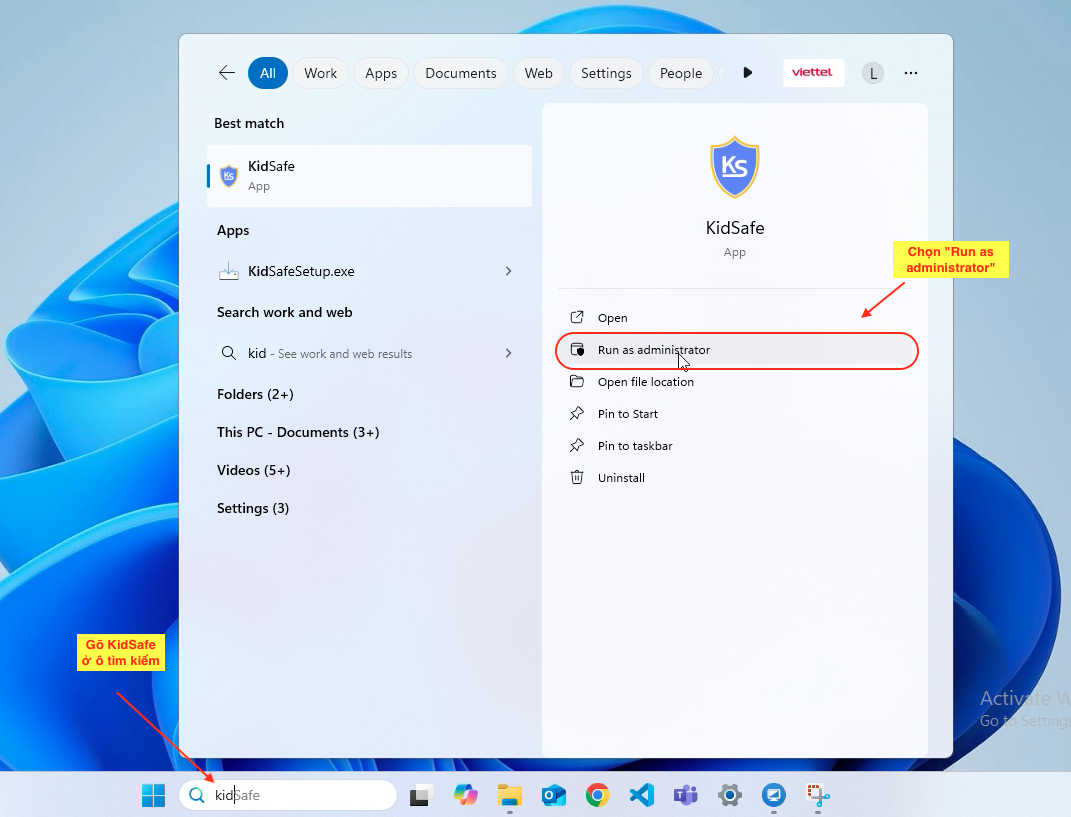The height and width of the screenshot is (817, 1071).
Task: Click the Windows Start button
Action: [153, 796]
